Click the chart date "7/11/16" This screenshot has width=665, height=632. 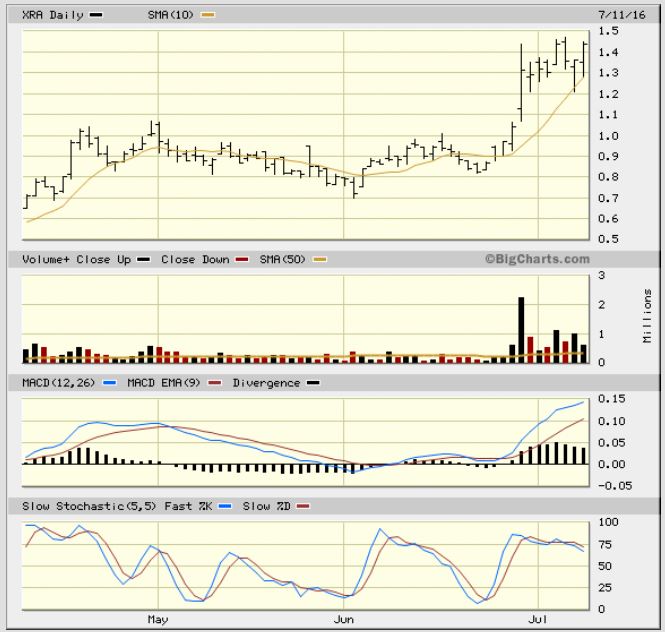[x=622, y=15]
